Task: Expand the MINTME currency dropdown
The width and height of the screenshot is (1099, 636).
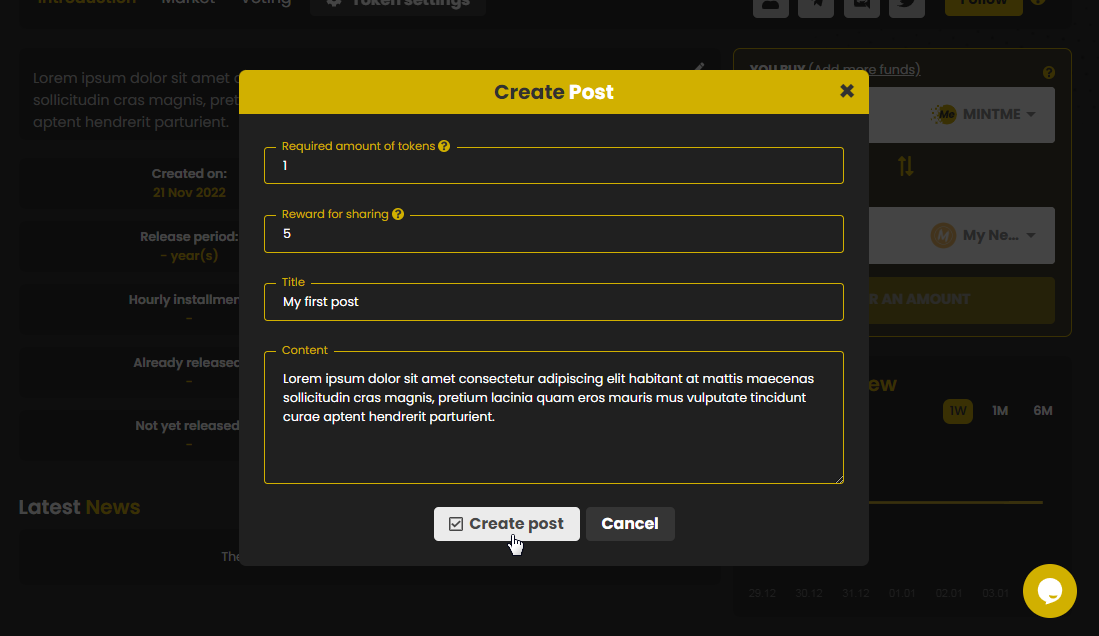Action: [x=985, y=114]
